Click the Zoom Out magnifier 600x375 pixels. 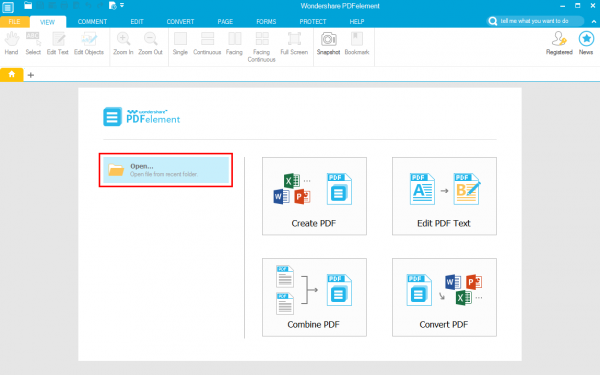(150, 43)
